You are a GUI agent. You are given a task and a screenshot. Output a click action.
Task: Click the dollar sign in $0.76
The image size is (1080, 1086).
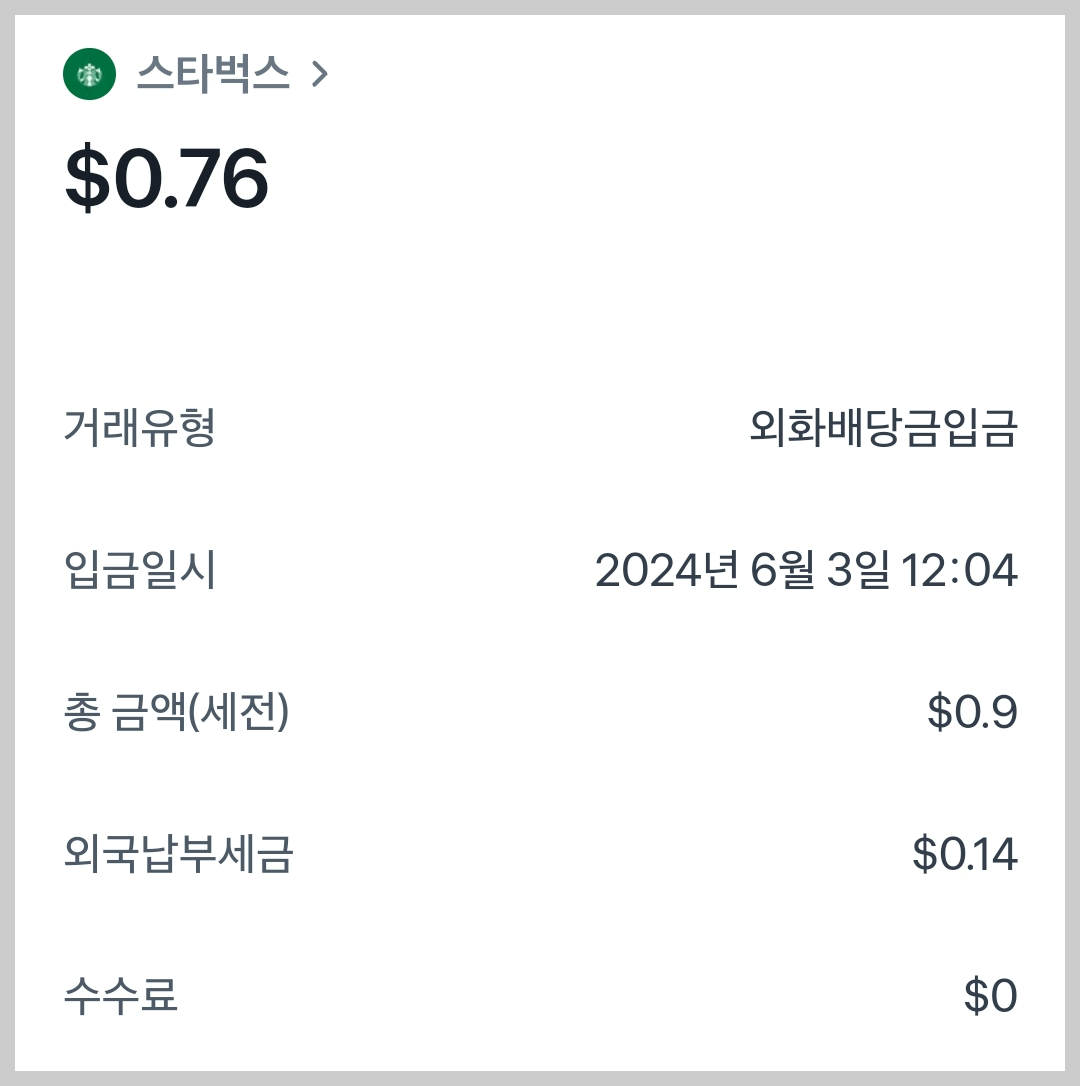click(88, 178)
